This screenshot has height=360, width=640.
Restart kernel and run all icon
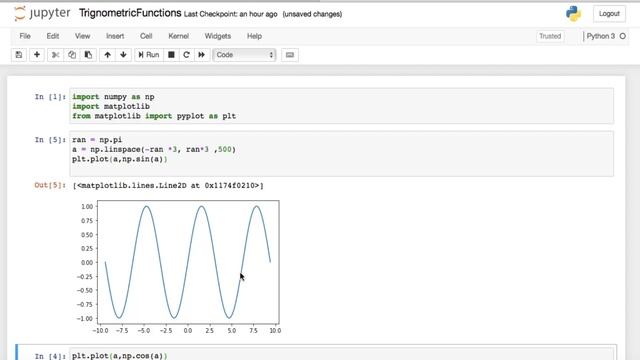[202, 55]
